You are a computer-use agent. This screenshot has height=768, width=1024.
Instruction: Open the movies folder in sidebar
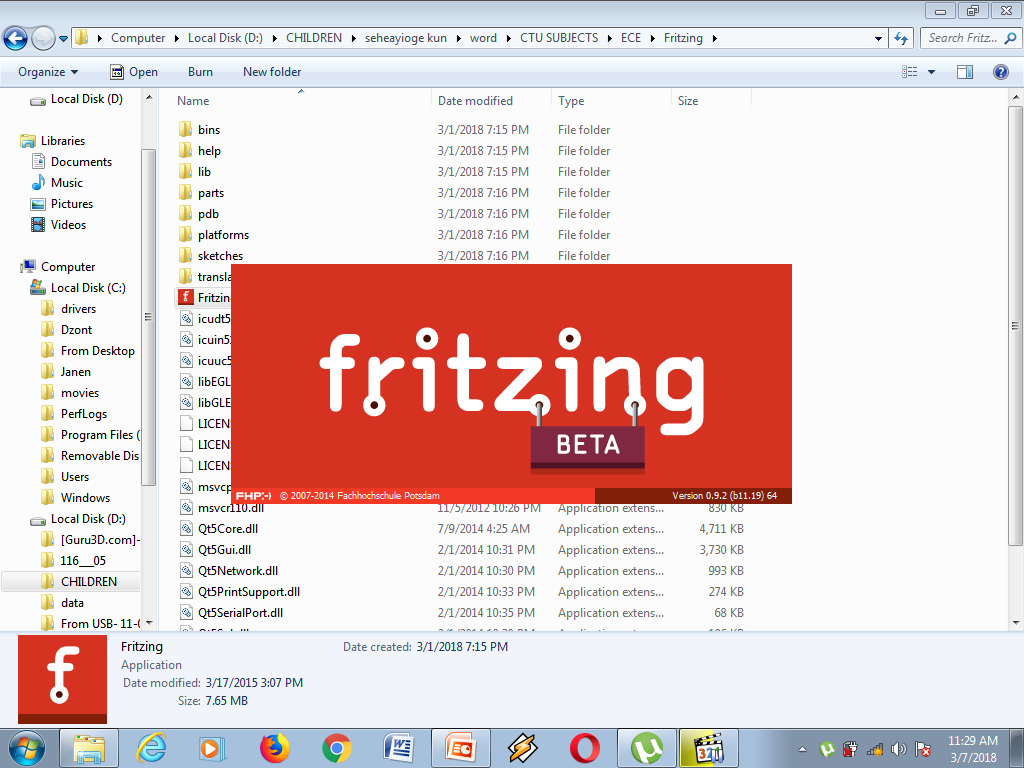tap(80, 392)
